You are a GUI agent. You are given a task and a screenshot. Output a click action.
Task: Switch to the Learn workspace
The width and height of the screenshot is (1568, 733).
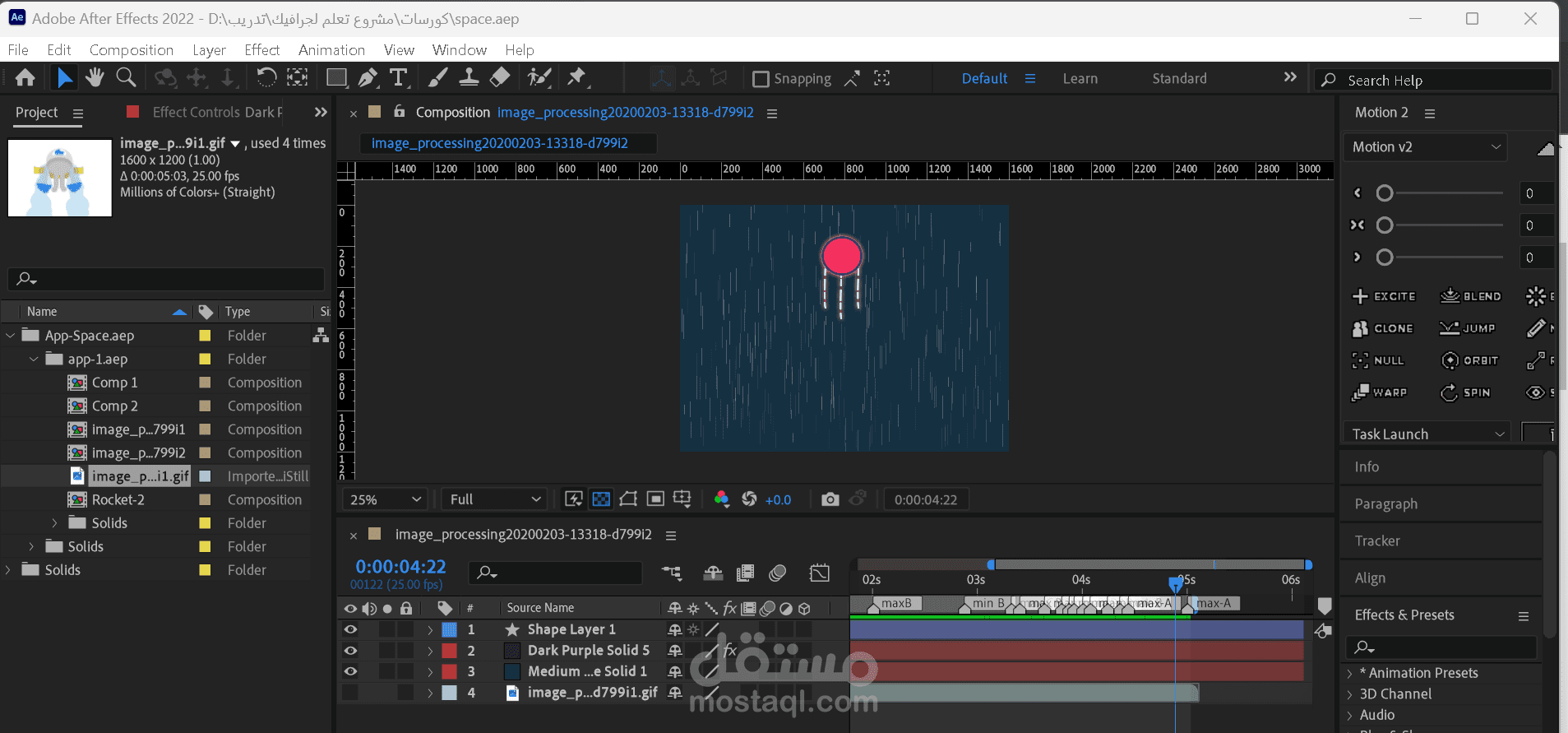pos(1080,79)
